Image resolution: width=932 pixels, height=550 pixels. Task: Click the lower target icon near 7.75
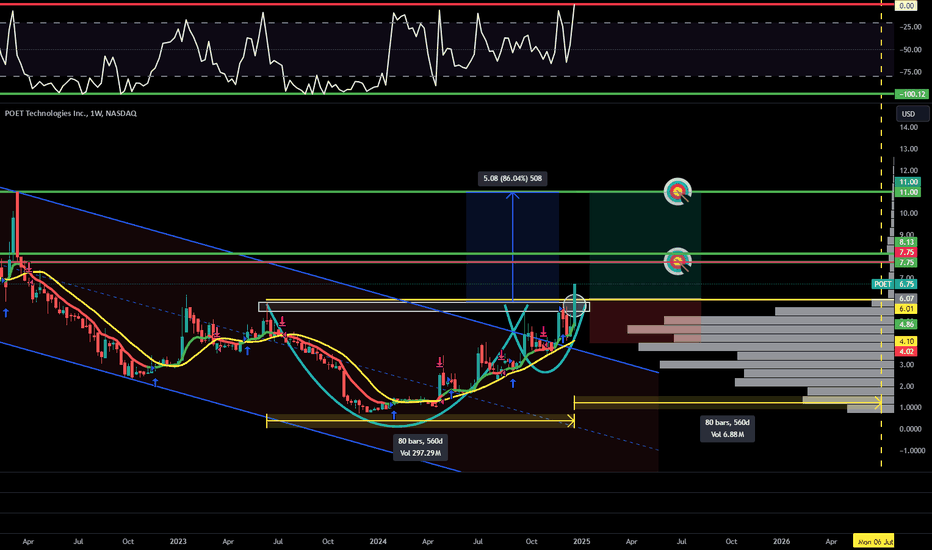pos(679,262)
